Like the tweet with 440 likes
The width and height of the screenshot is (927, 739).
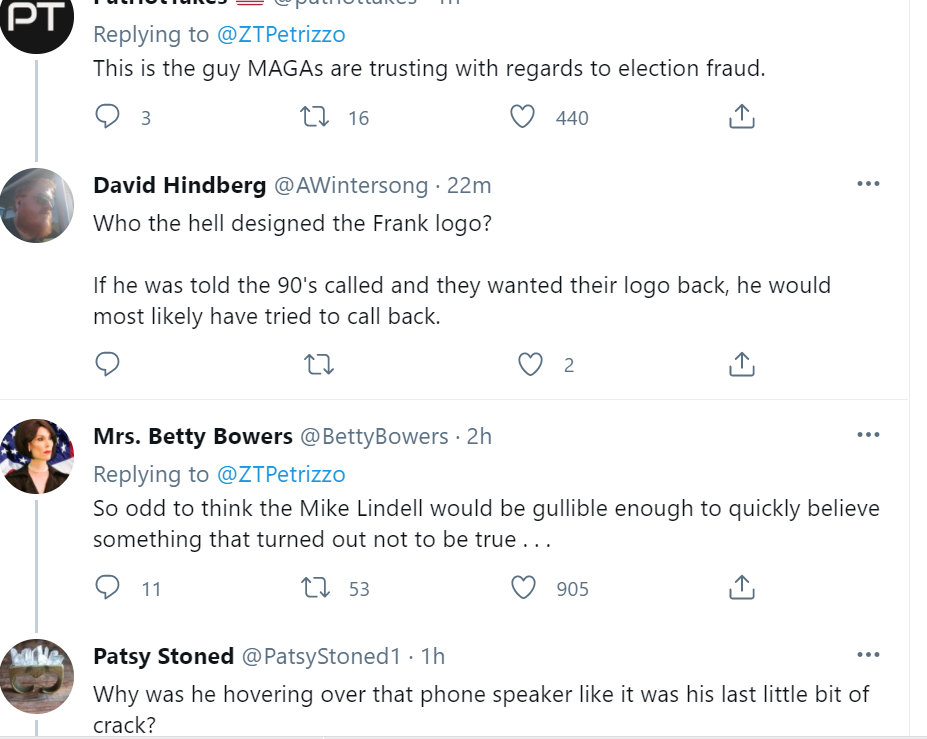click(x=523, y=117)
